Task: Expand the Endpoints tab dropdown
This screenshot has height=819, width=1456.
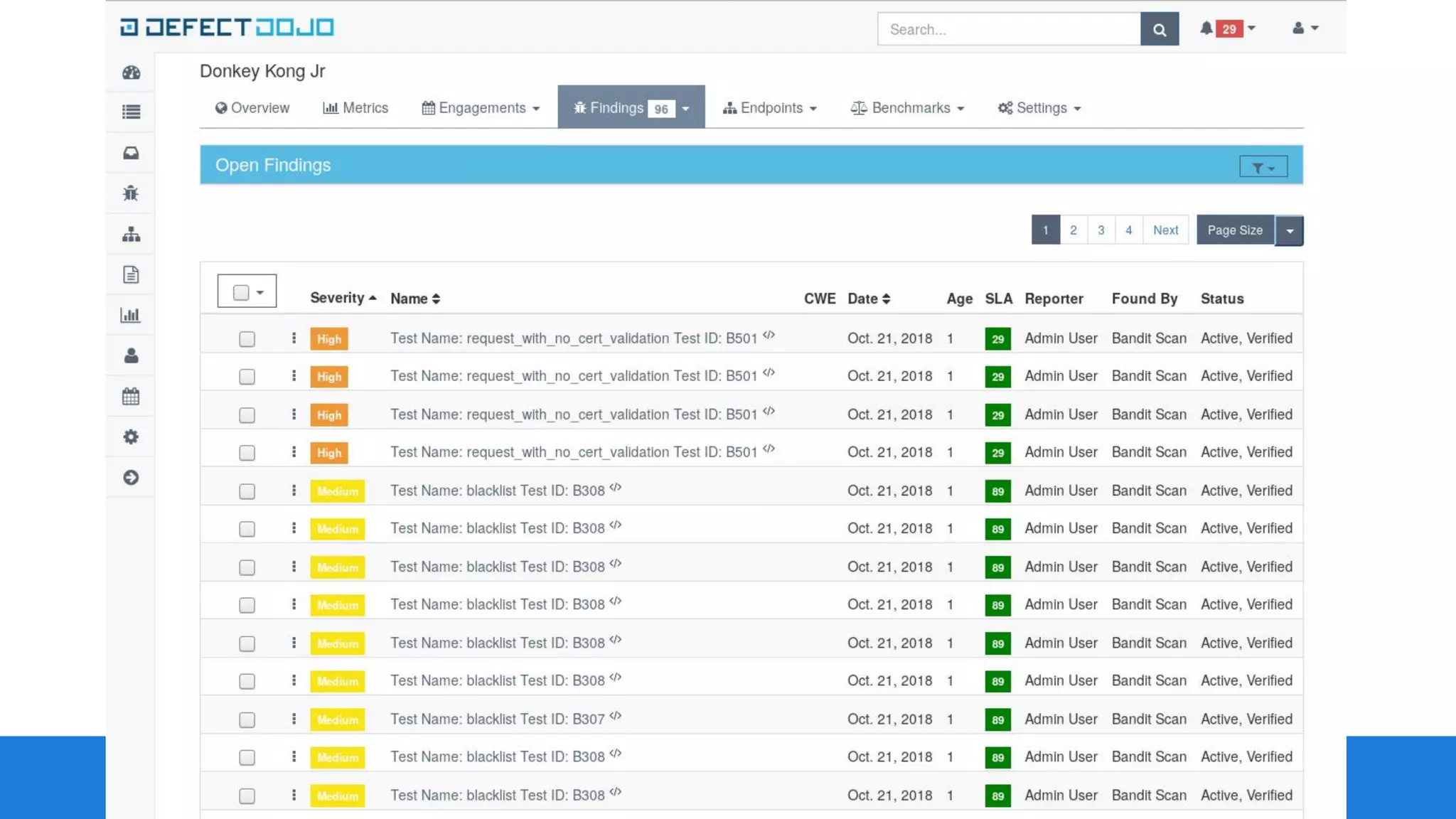Action: point(813,109)
